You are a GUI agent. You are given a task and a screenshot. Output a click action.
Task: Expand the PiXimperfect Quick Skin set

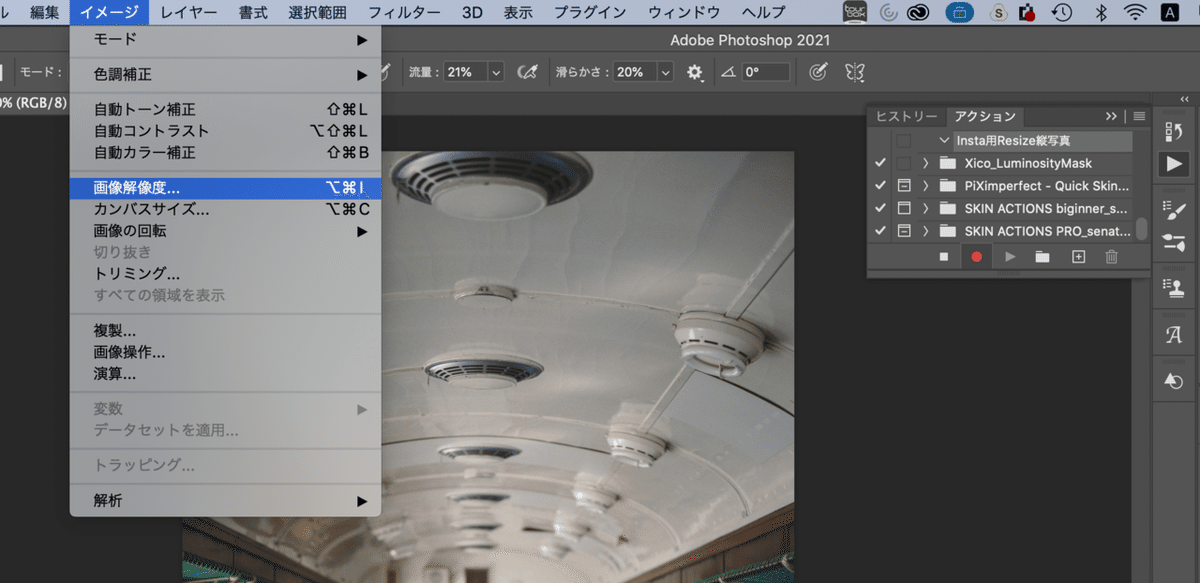[x=926, y=186]
